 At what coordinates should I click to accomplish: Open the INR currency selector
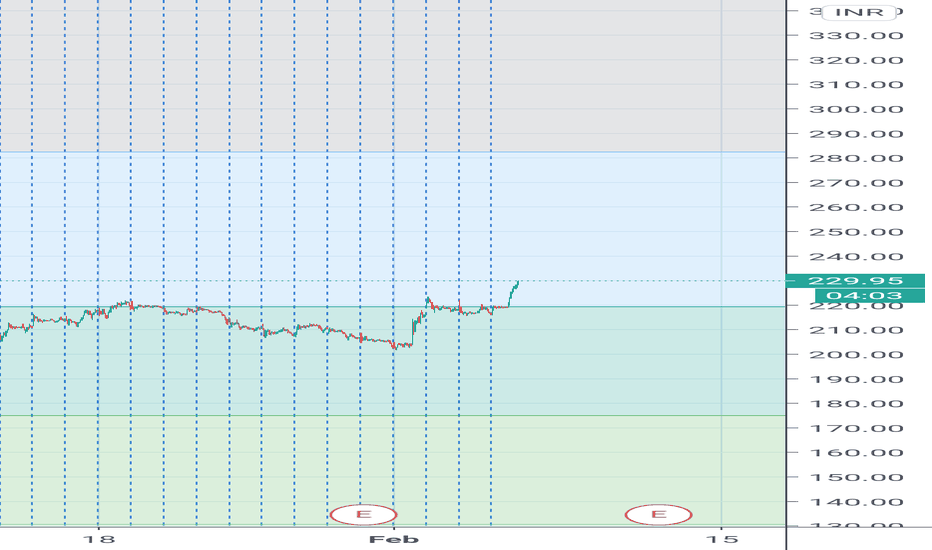[859, 12]
